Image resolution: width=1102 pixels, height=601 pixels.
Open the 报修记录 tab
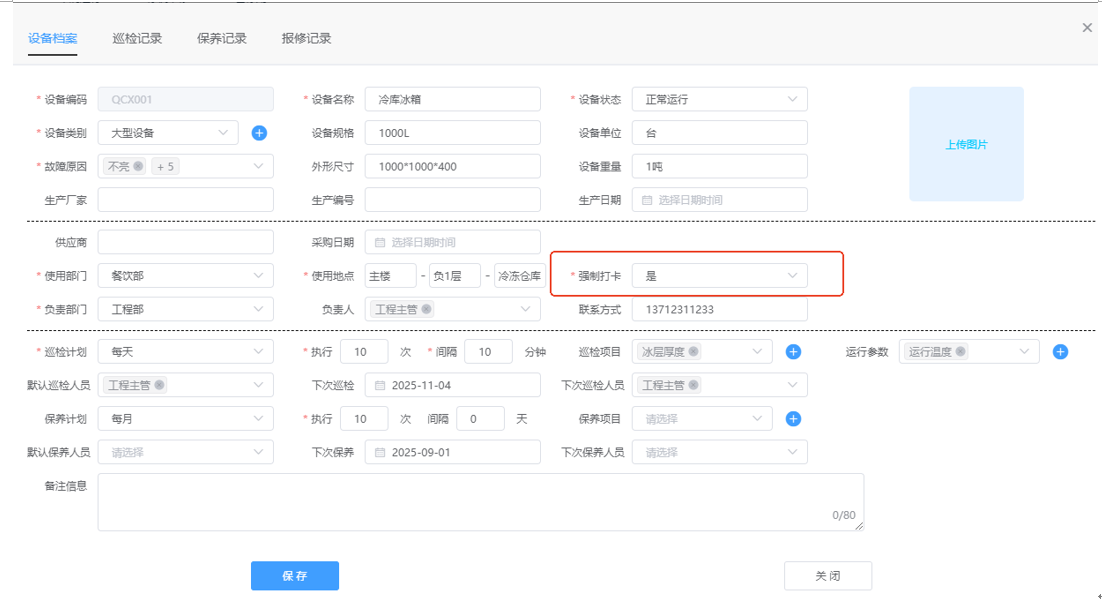(306, 39)
